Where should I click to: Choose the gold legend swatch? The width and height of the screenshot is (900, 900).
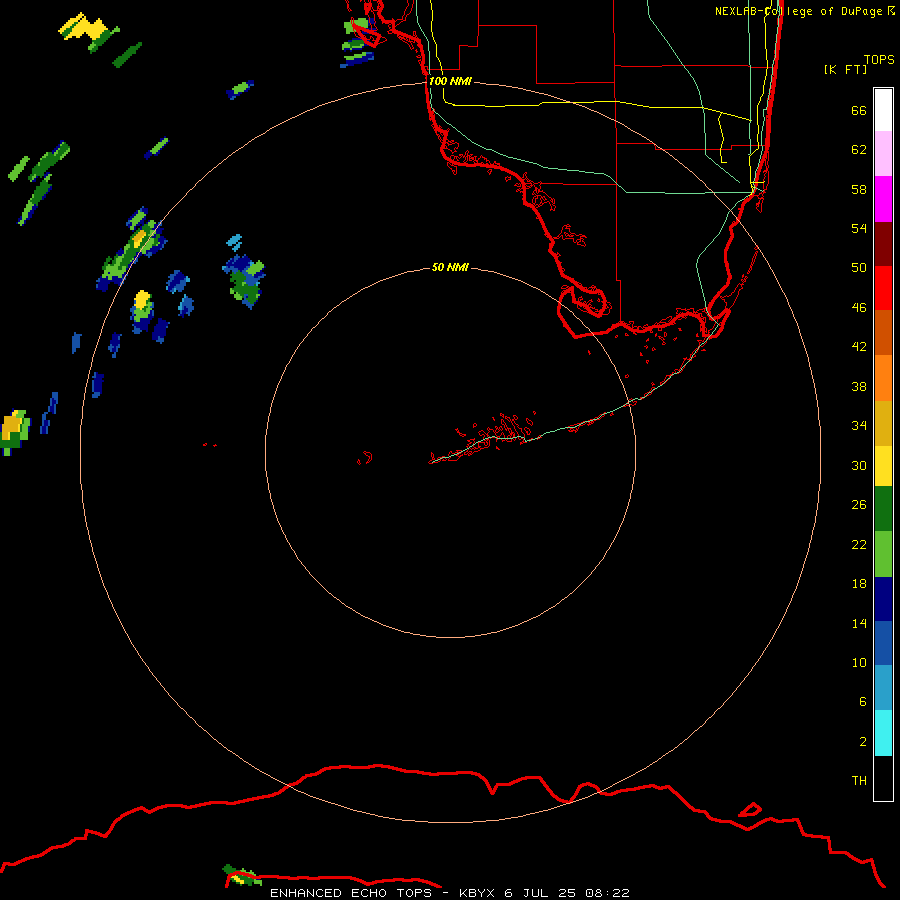click(883, 423)
